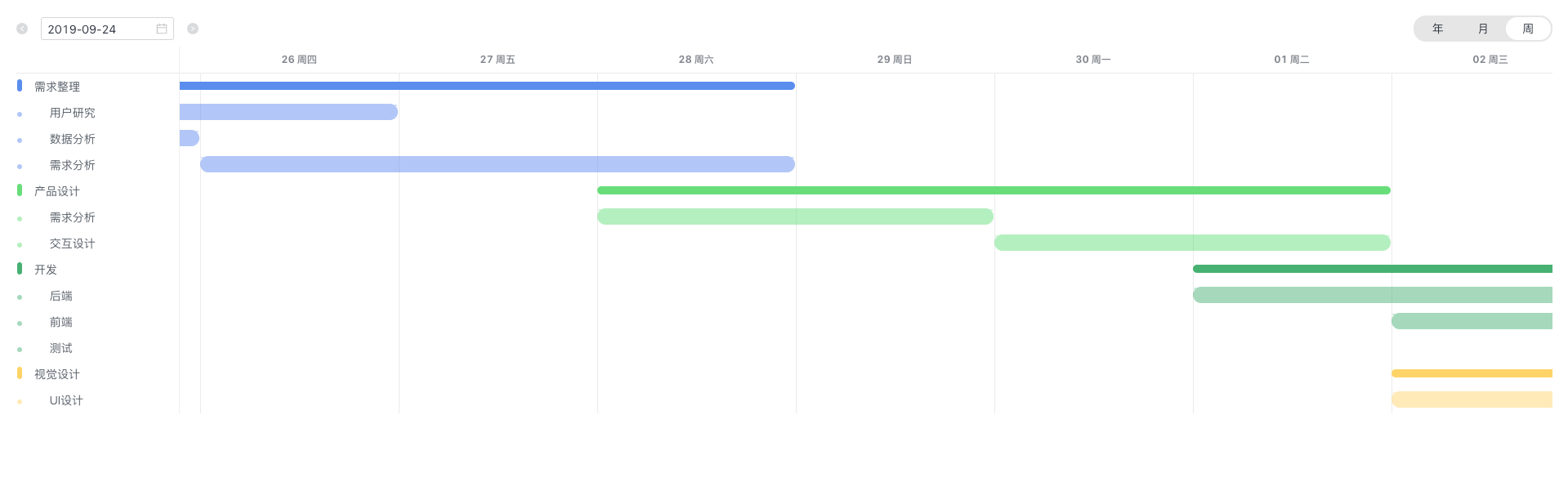Select the 30 周一 column header
The image size is (1568, 482).
[x=1093, y=60]
